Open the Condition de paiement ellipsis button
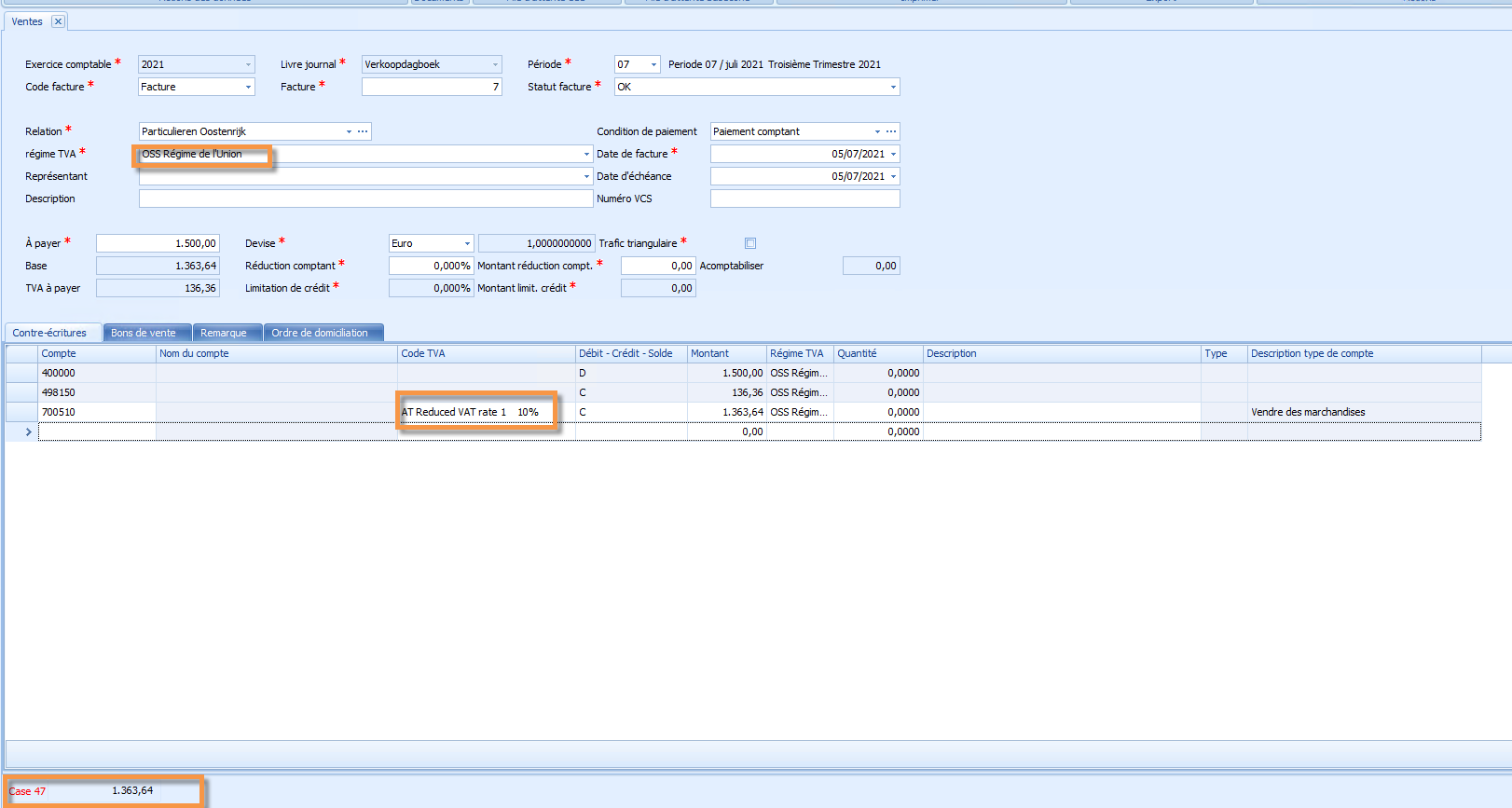This screenshot has width=1512, height=808. click(x=892, y=131)
